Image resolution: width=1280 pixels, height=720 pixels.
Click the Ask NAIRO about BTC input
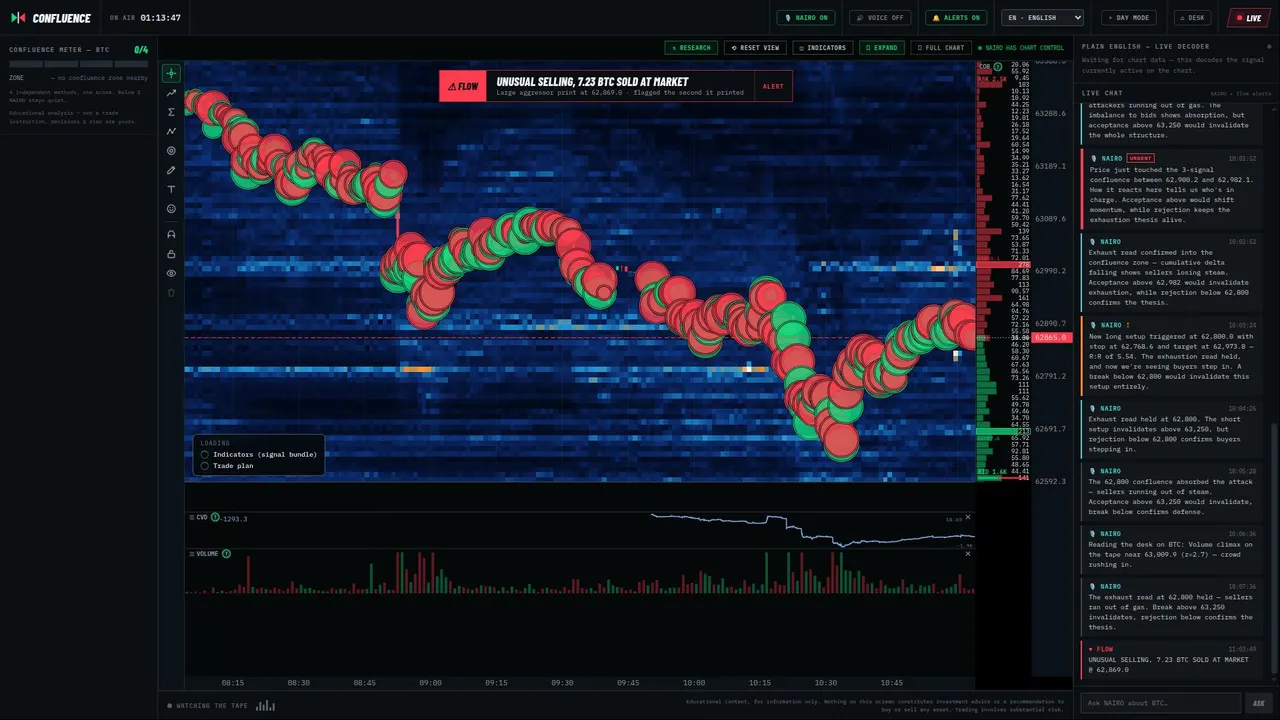pos(1160,703)
